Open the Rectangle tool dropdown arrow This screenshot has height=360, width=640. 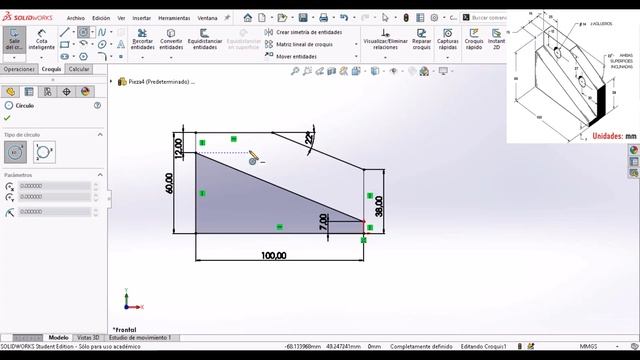click(x=73, y=44)
